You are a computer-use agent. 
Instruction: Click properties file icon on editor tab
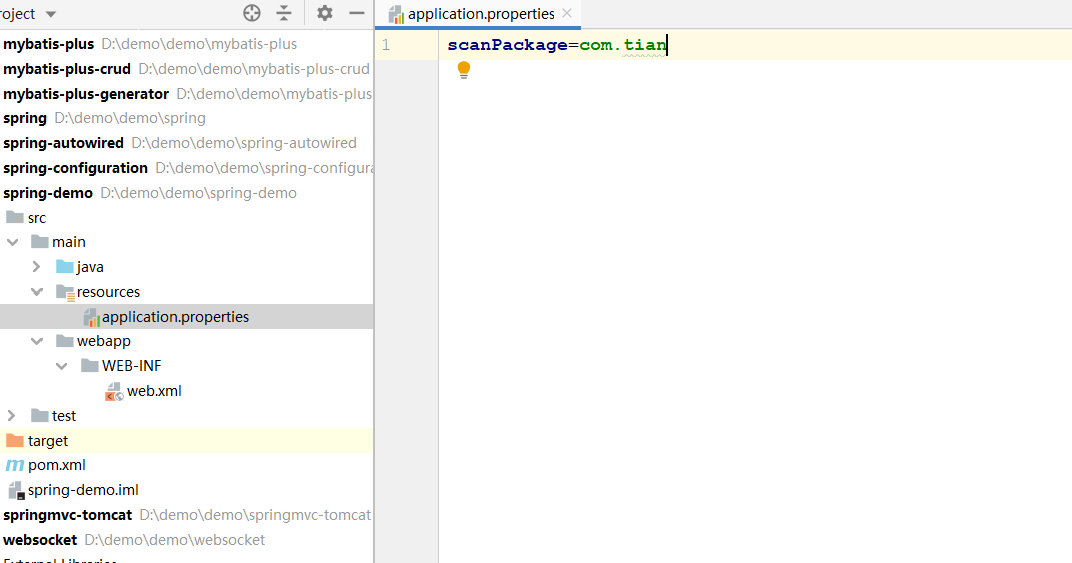[395, 14]
